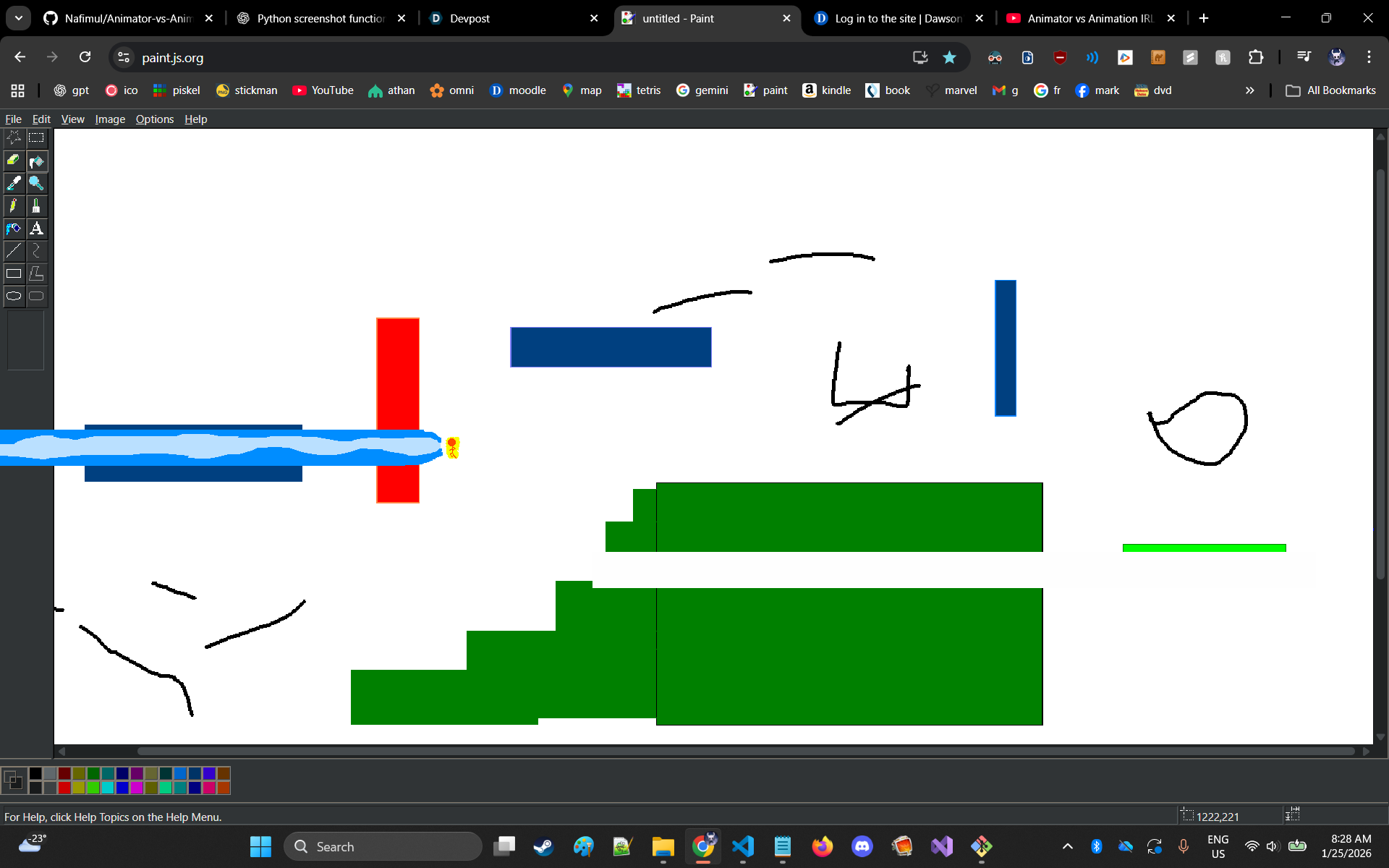This screenshot has width=1389, height=868.
Task: Select the Eraser tool
Action: (14, 161)
